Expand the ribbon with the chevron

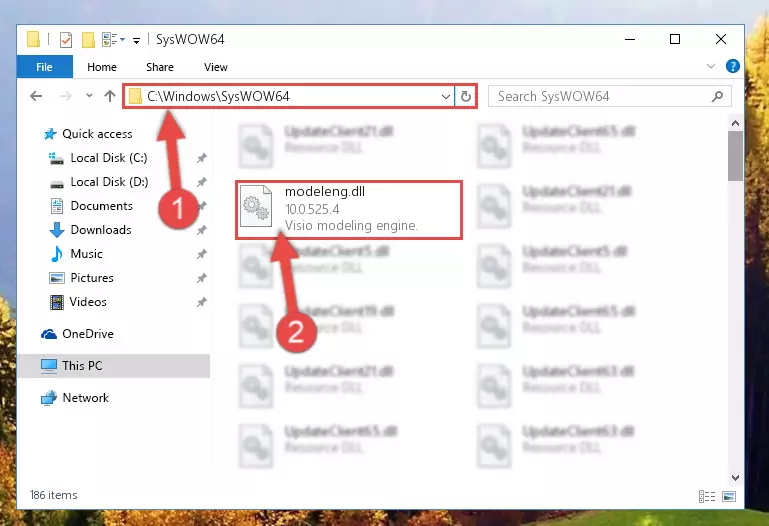pos(711,66)
